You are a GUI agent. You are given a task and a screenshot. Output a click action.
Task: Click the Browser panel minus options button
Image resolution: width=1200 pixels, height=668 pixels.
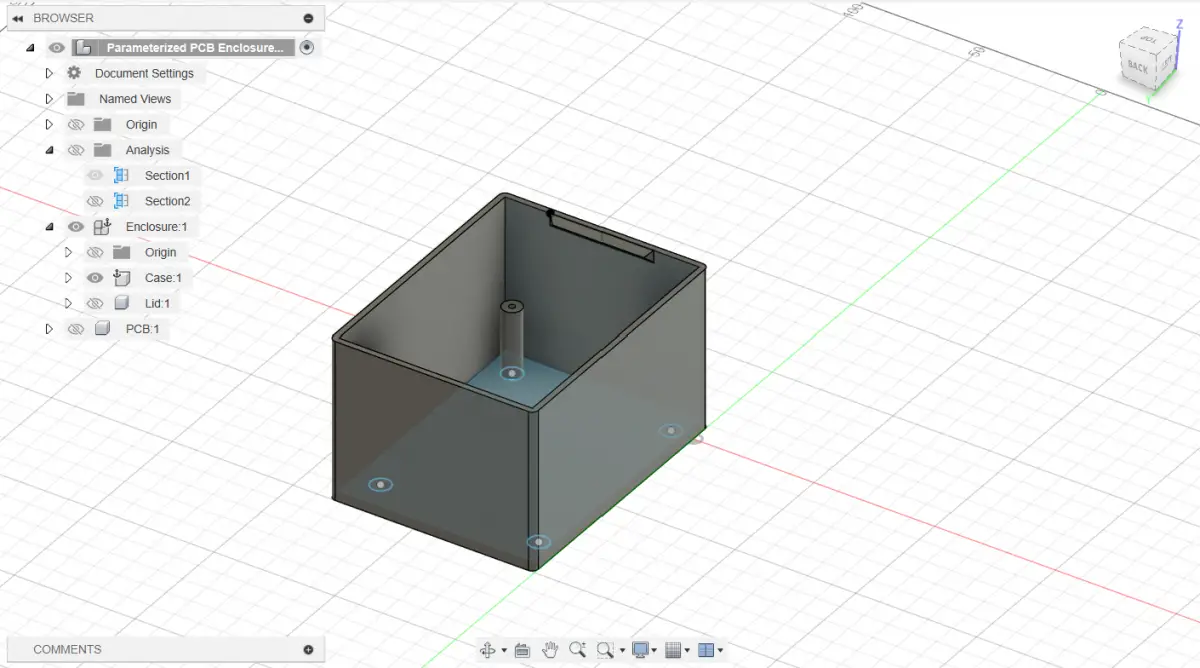pos(308,18)
